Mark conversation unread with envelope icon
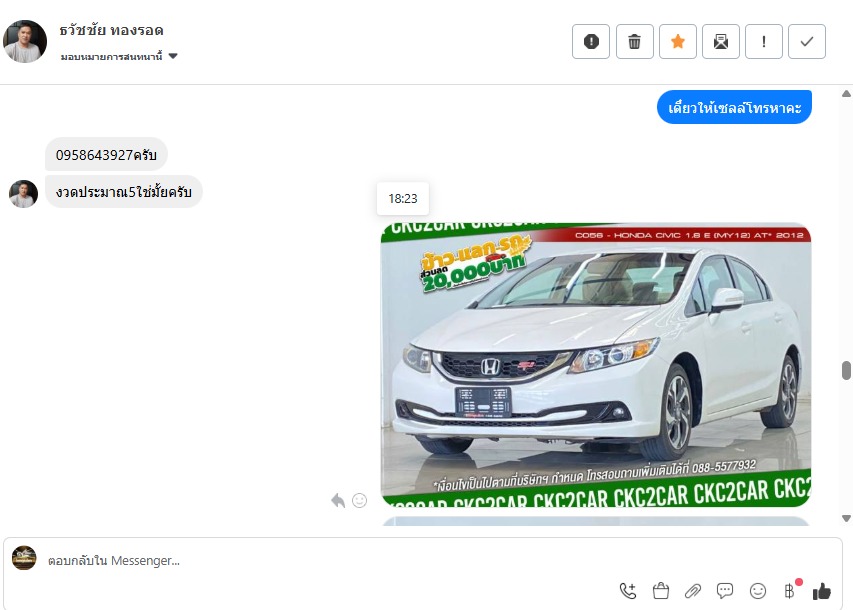The height and width of the screenshot is (610, 853). pyautogui.click(x=721, y=41)
